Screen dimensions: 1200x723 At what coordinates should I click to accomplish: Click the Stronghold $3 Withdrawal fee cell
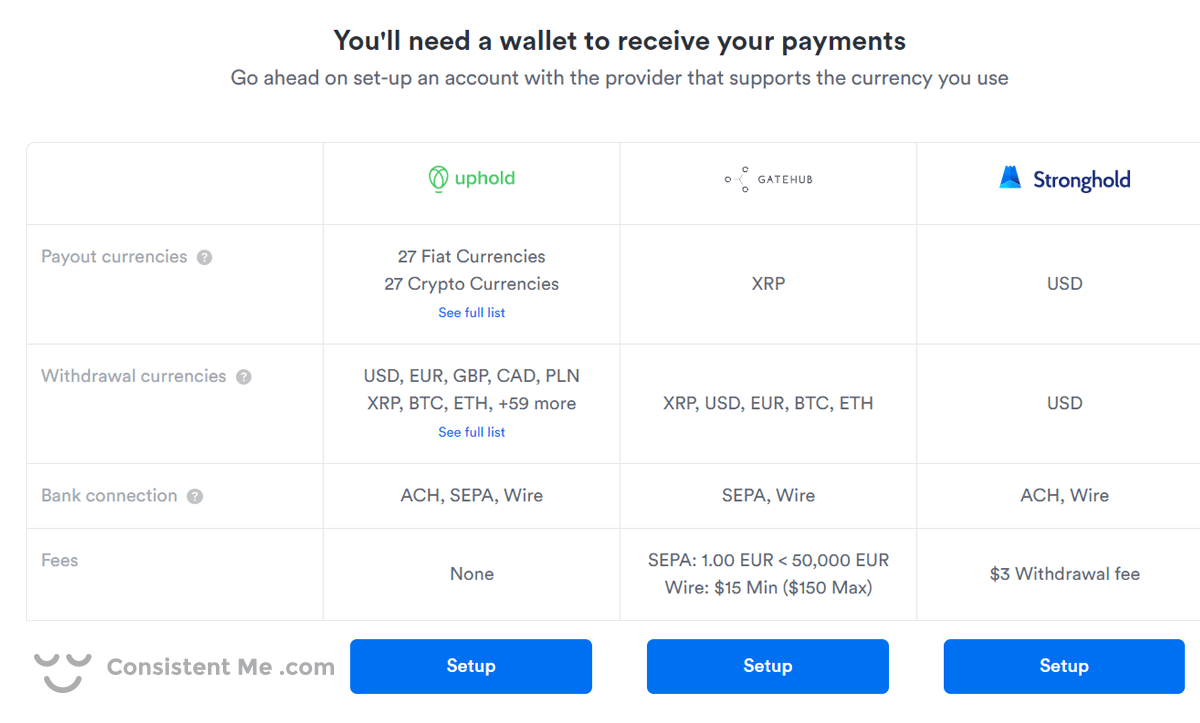1064,574
